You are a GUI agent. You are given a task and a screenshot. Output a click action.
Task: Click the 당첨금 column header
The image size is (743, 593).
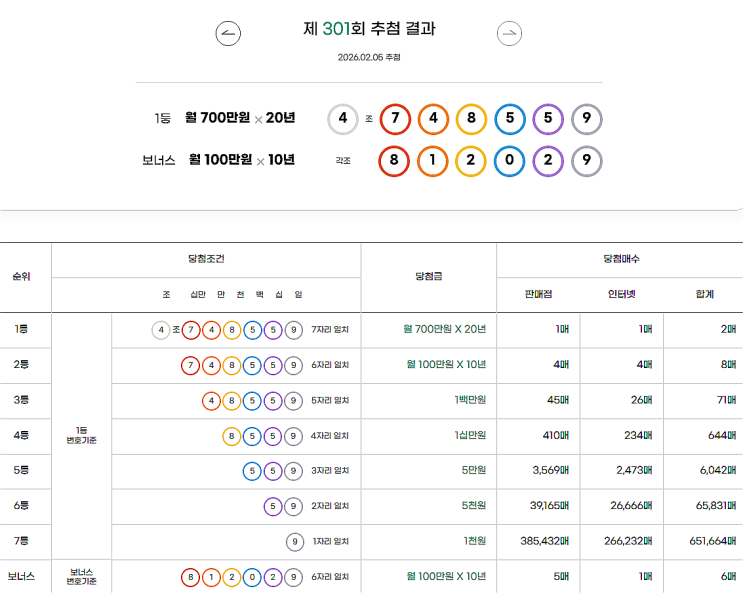pyautogui.click(x=429, y=276)
